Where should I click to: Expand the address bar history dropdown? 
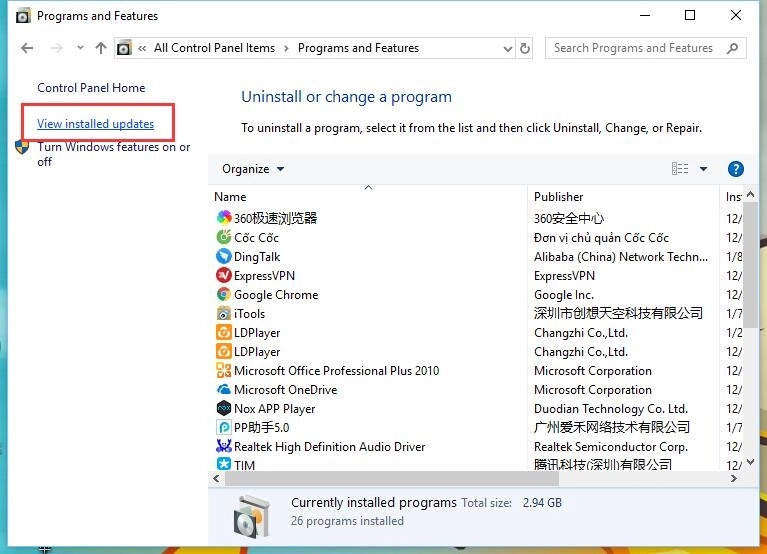(x=508, y=48)
